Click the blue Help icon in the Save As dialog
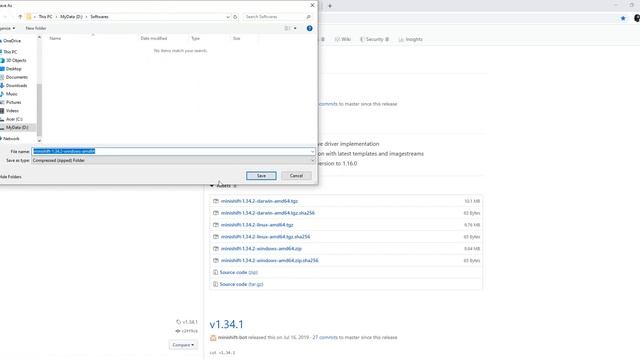The height and width of the screenshot is (360, 640). pos(309,28)
